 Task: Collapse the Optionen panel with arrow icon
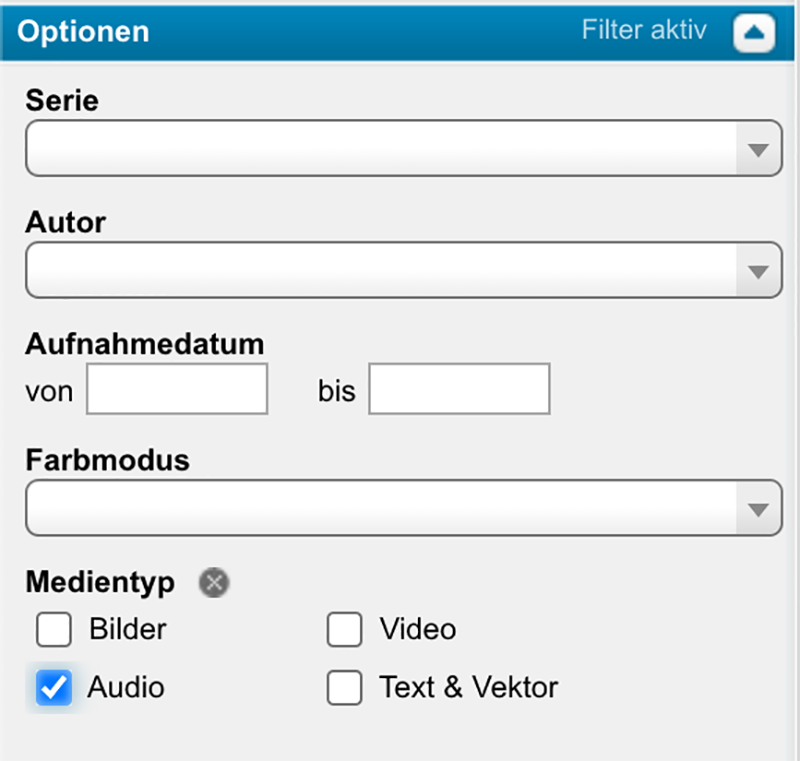tap(754, 33)
